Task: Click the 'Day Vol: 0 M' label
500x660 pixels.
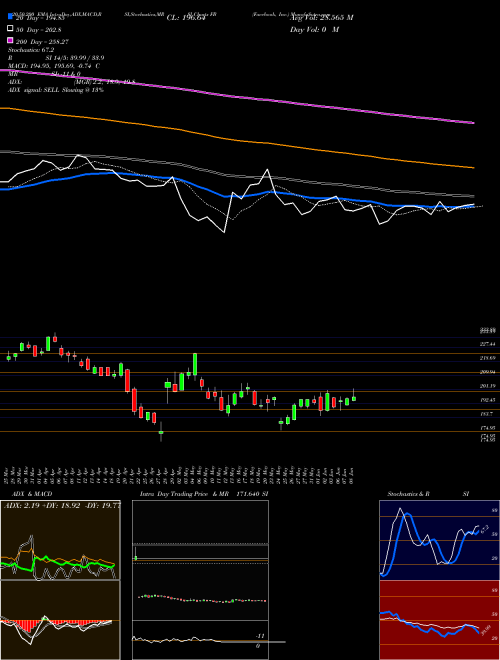Action: tap(314, 29)
